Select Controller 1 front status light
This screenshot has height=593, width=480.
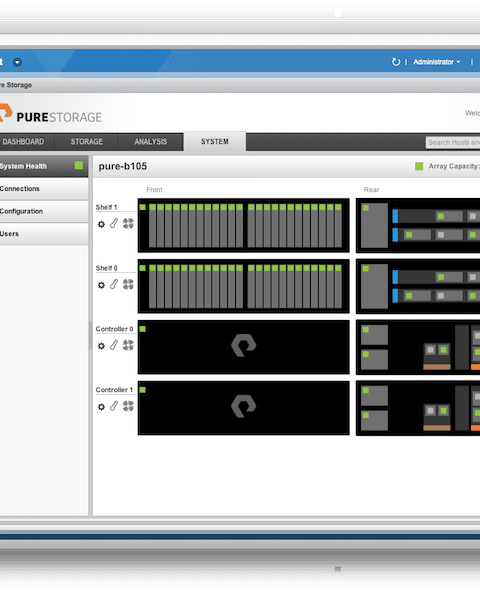point(143,390)
